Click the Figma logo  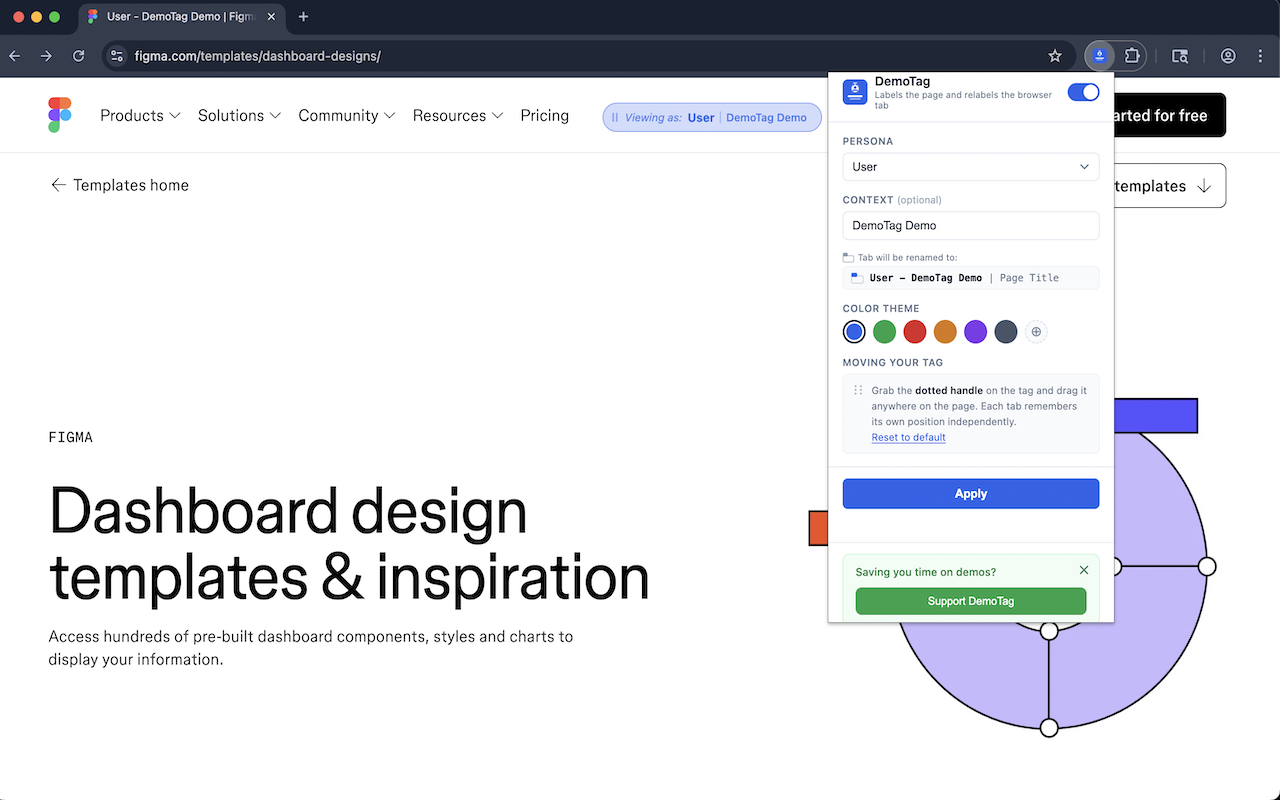[60, 115]
